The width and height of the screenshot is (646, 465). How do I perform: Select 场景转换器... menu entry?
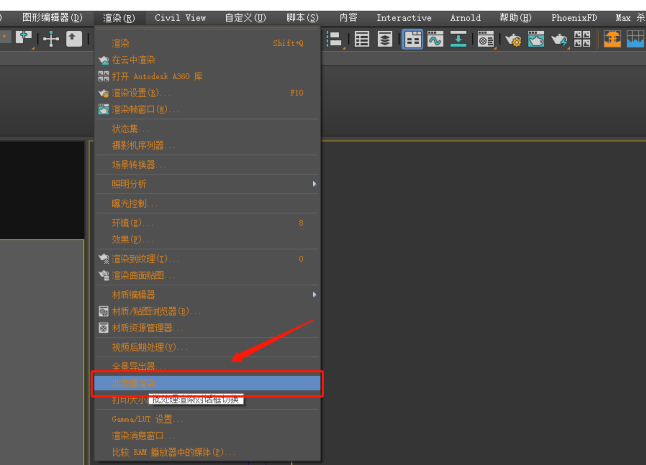pyautogui.click(x=208, y=165)
